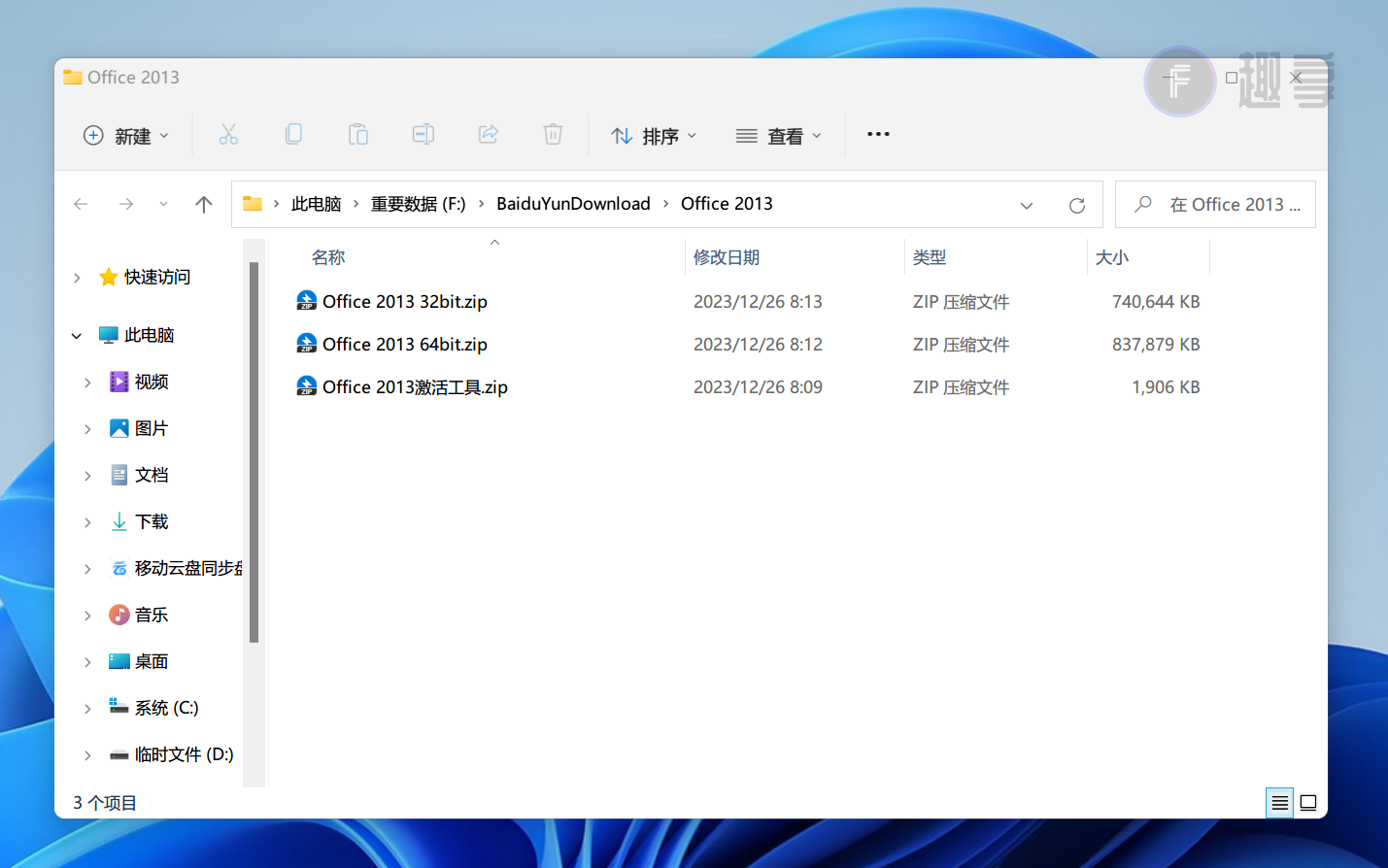Click the navigation pane scrollbar
The height and width of the screenshot is (868, 1388).
pos(254,452)
